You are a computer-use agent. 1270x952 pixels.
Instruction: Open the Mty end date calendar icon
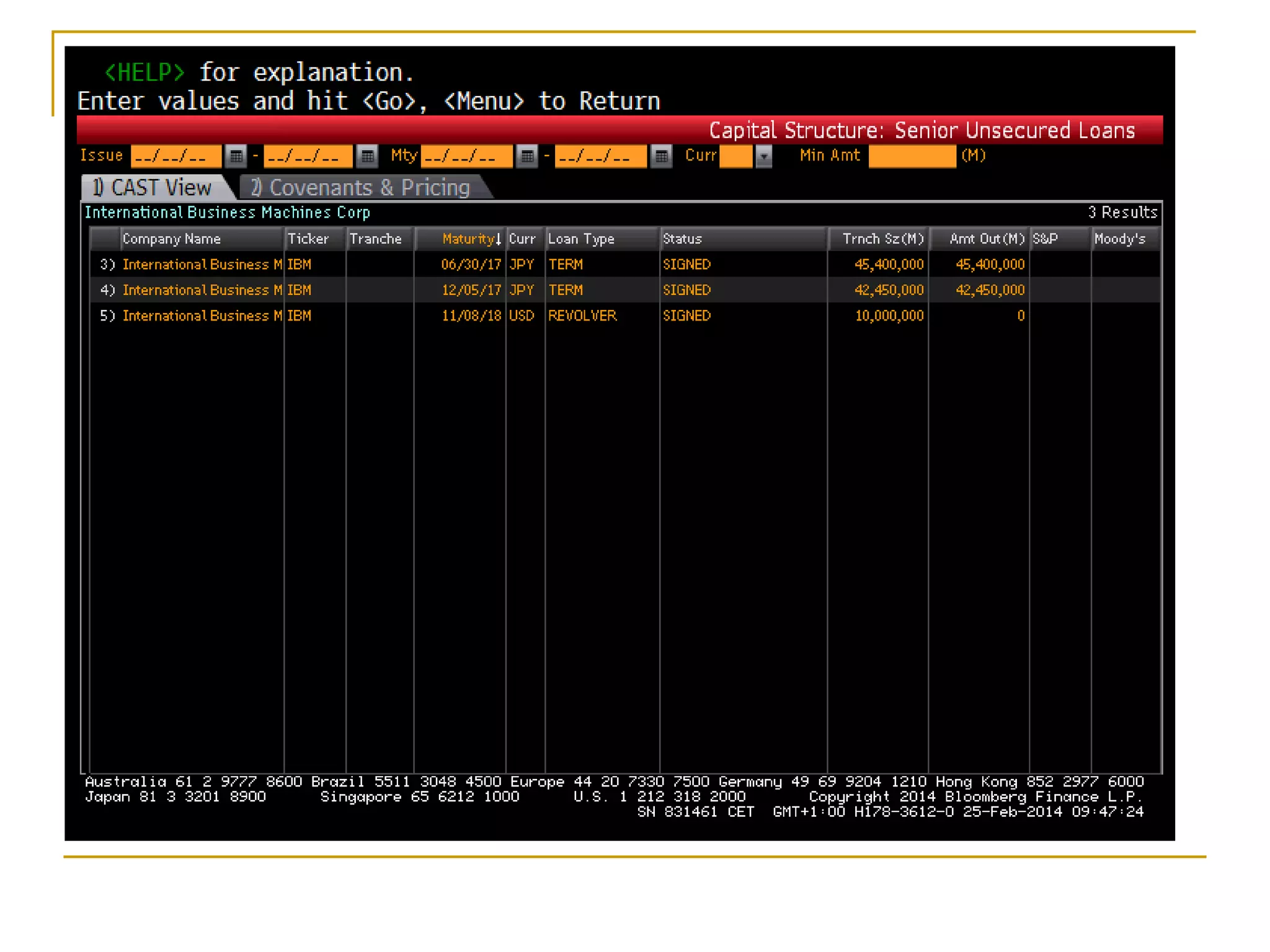[662, 156]
